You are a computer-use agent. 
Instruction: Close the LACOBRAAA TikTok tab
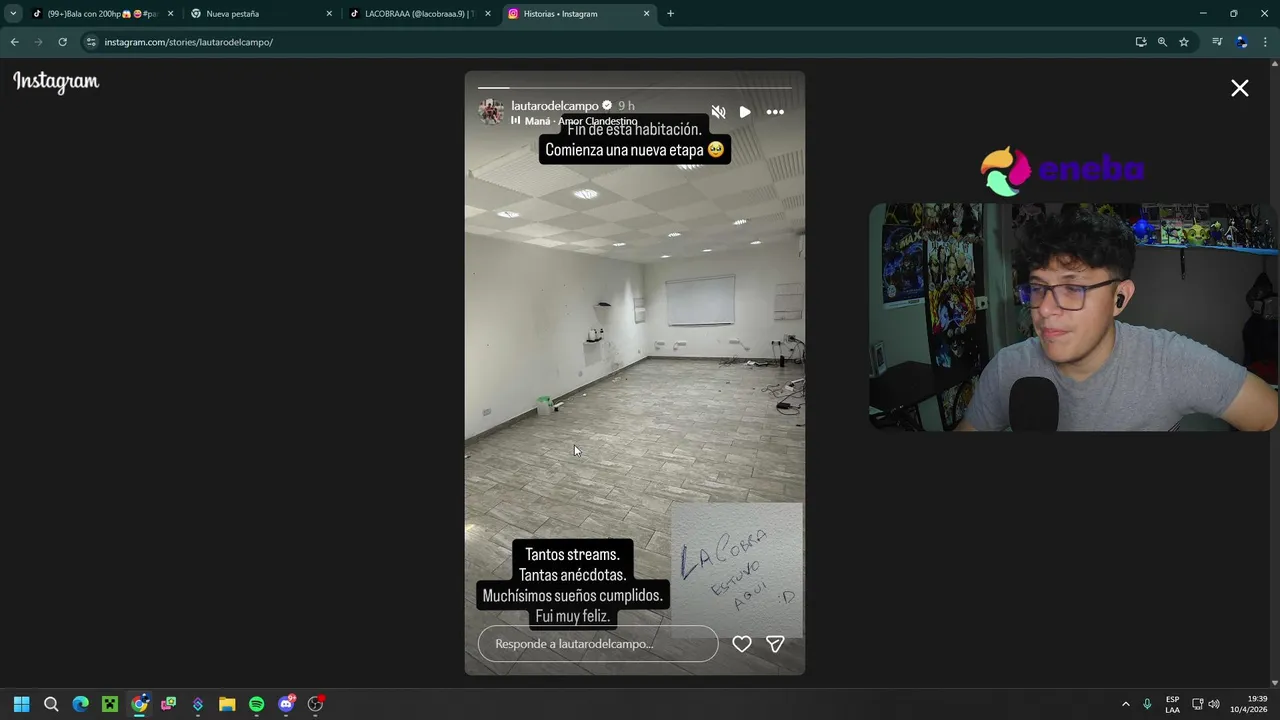[488, 14]
